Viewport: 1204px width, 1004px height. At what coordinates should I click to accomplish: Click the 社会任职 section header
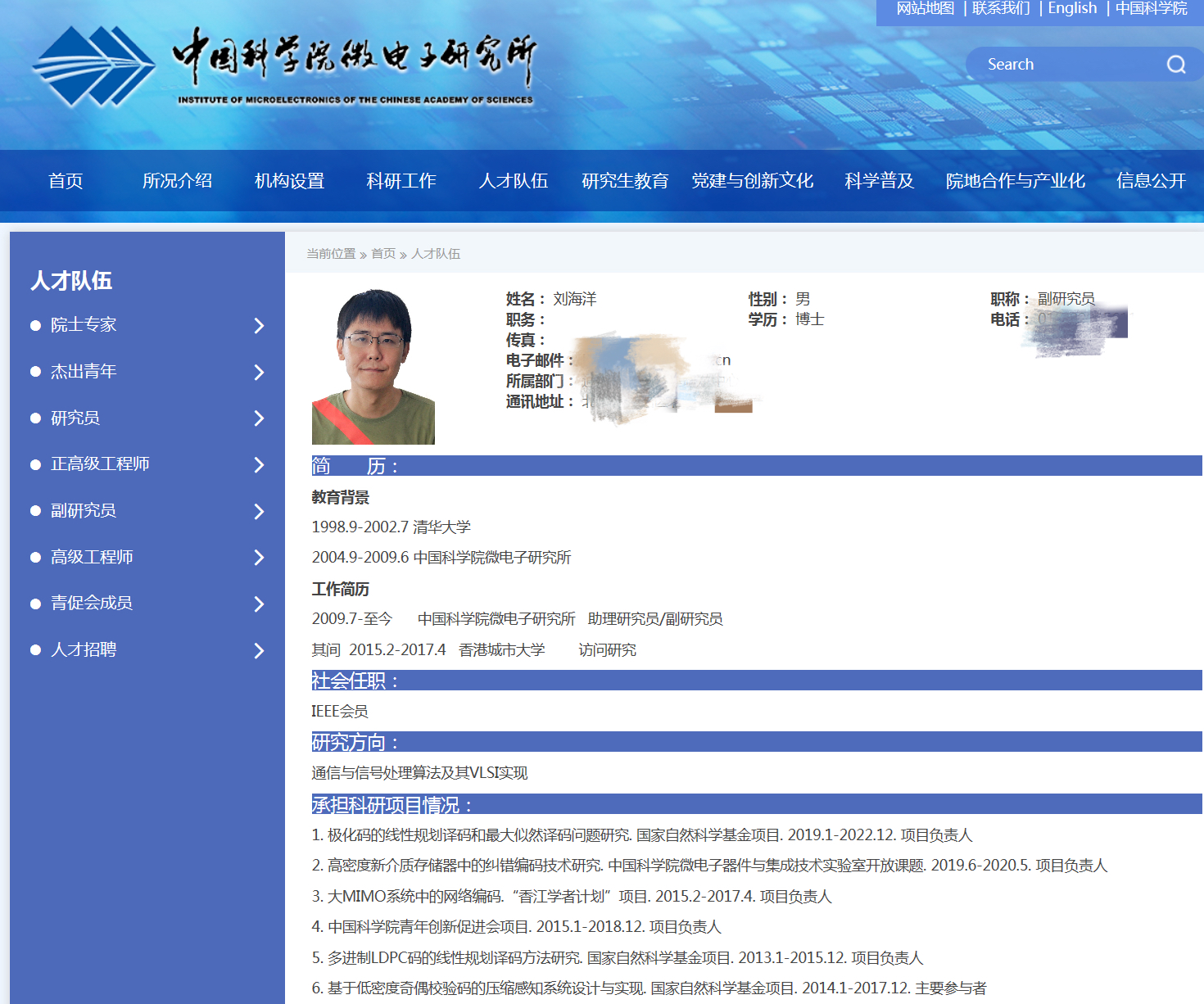coord(757,681)
